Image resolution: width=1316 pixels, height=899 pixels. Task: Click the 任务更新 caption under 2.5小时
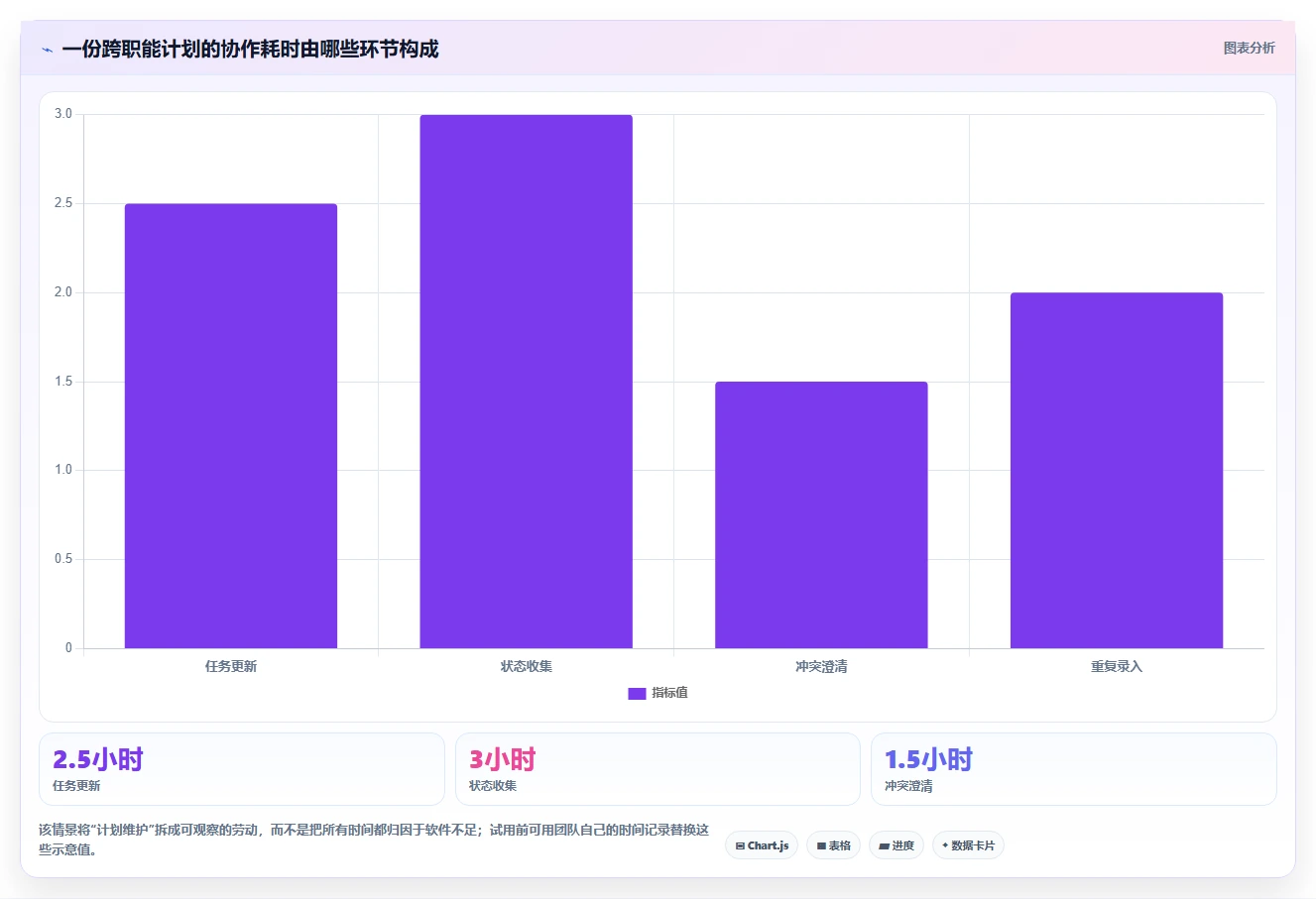[x=76, y=786]
